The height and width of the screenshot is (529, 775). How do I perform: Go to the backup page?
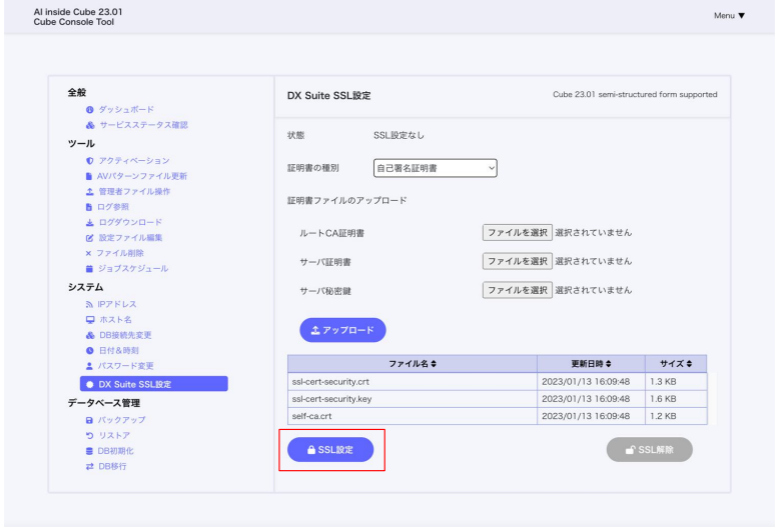(x=121, y=420)
